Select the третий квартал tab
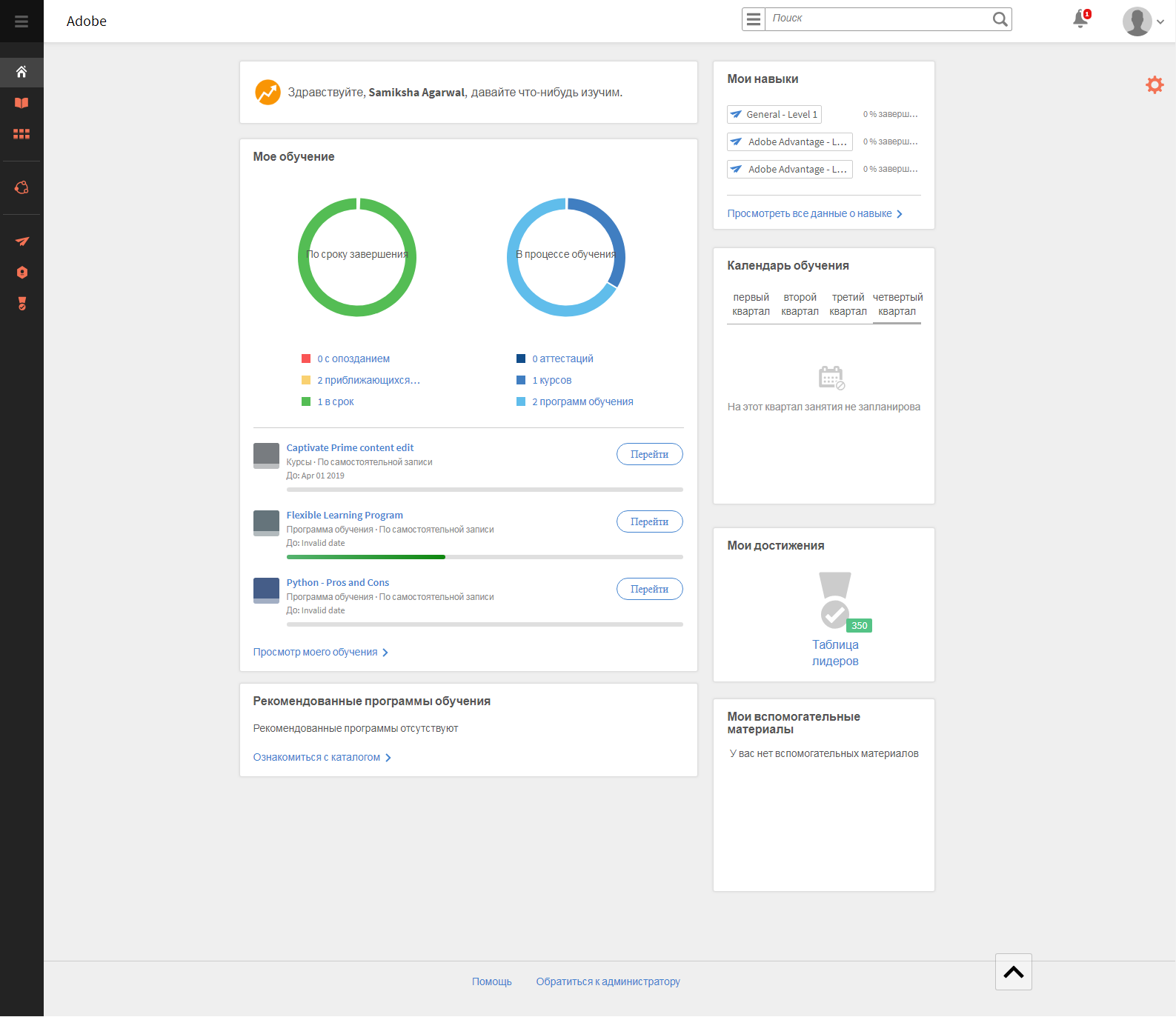 [848, 304]
